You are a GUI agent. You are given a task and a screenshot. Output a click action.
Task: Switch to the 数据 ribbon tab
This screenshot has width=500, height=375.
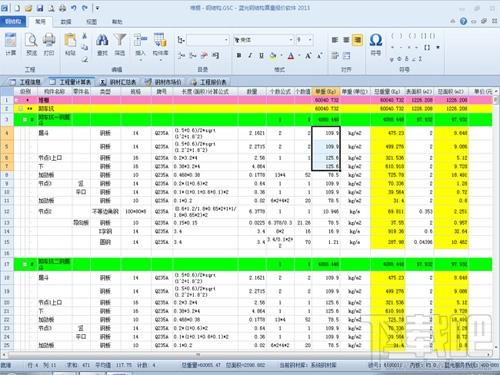click(x=66, y=22)
